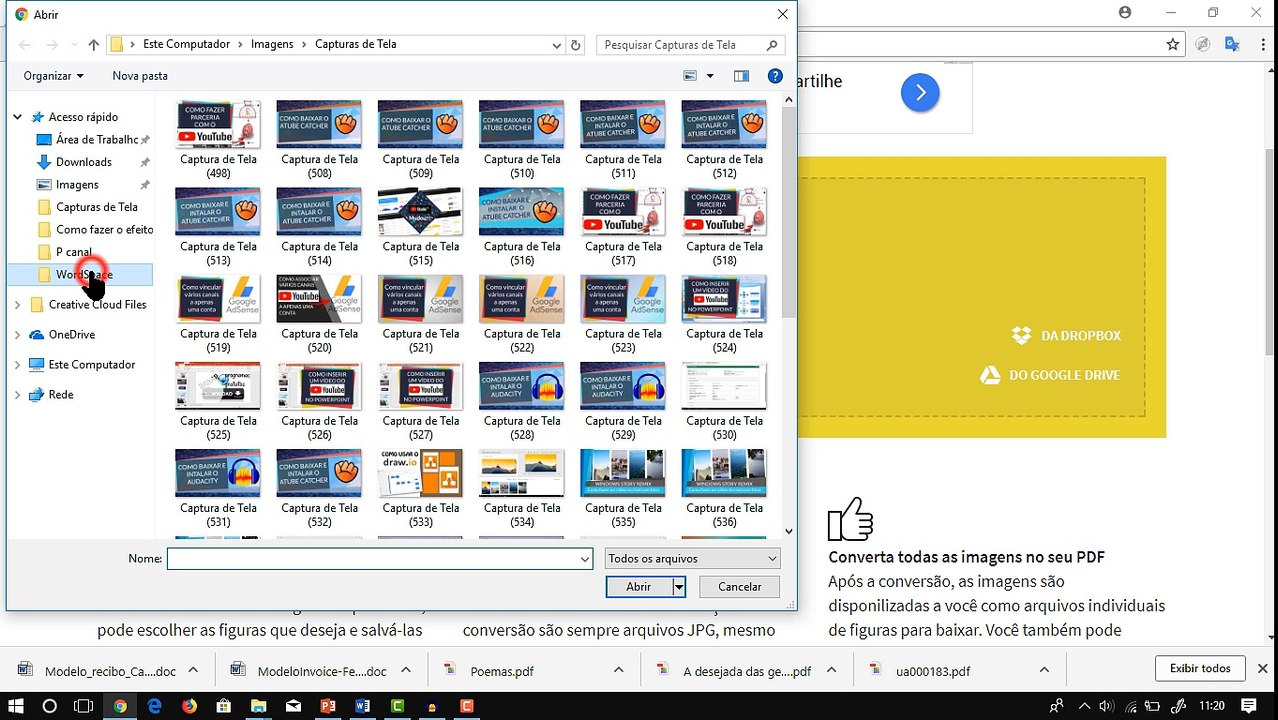Open Word from taskbar
Image resolution: width=1278 pixels, height=720 pixels.
pos(362,706)
